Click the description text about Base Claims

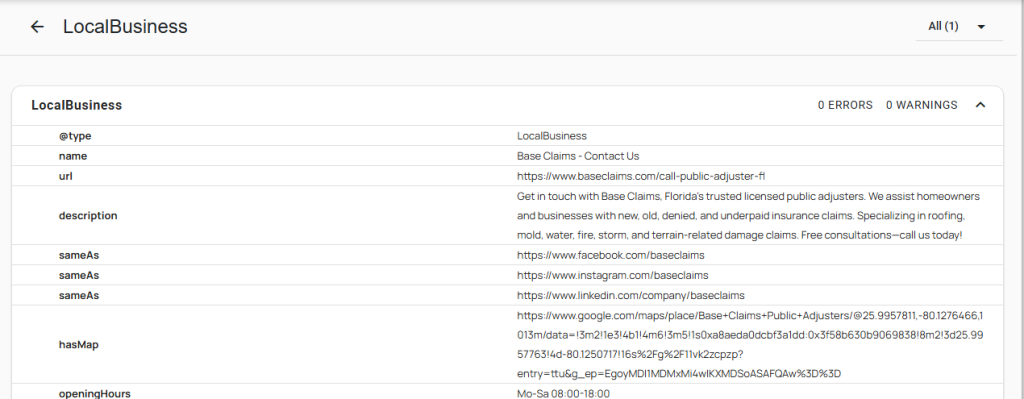pyautogui.click(x=748, y=215)
